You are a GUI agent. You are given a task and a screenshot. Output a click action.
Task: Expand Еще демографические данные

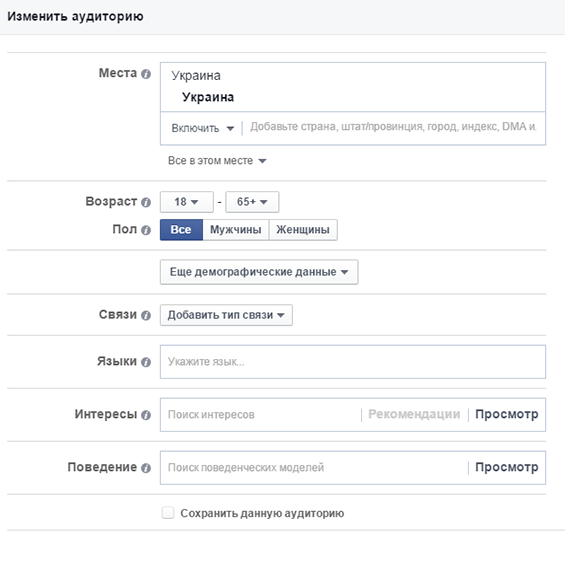click(259, 272)
